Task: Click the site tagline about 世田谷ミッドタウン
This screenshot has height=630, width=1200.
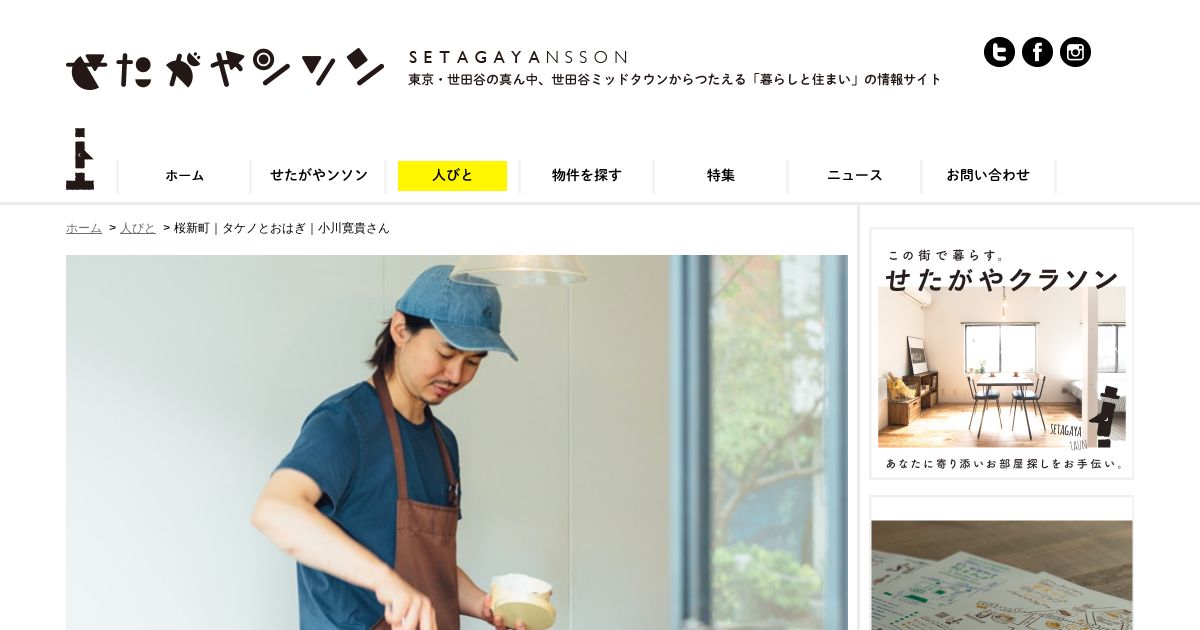Action: (675, 80)
